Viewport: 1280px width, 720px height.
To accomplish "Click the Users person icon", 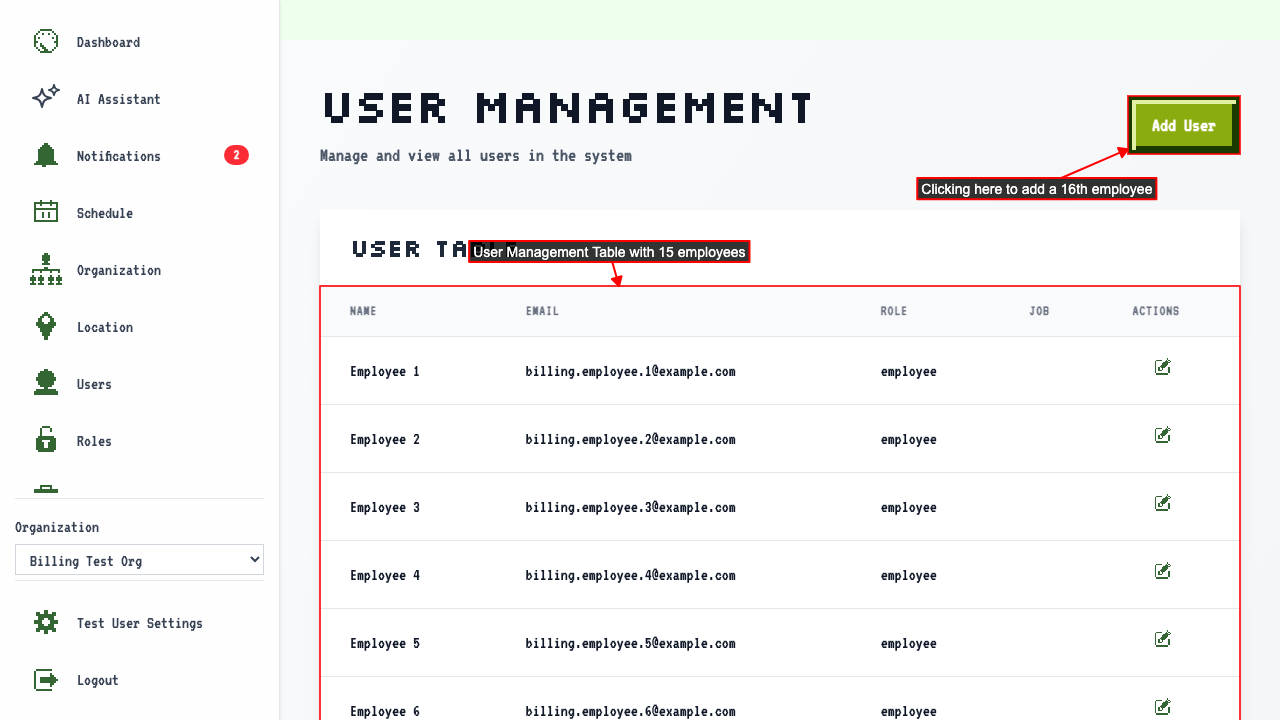I will pos(46,383).
